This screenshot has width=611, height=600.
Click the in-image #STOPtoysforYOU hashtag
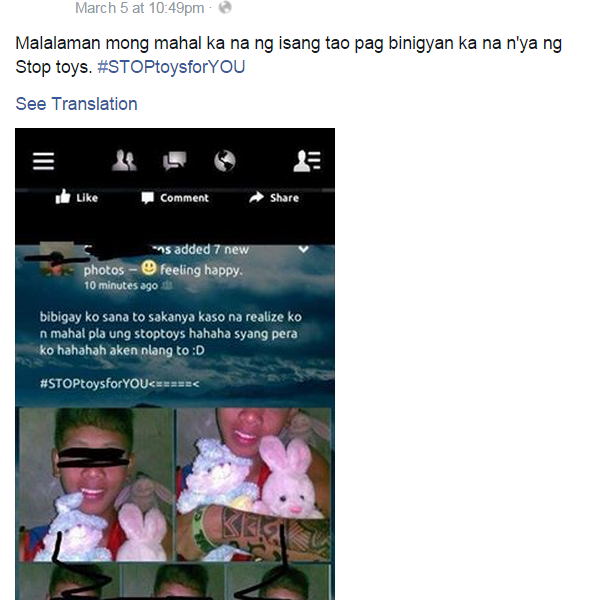[x=94, y=384]
